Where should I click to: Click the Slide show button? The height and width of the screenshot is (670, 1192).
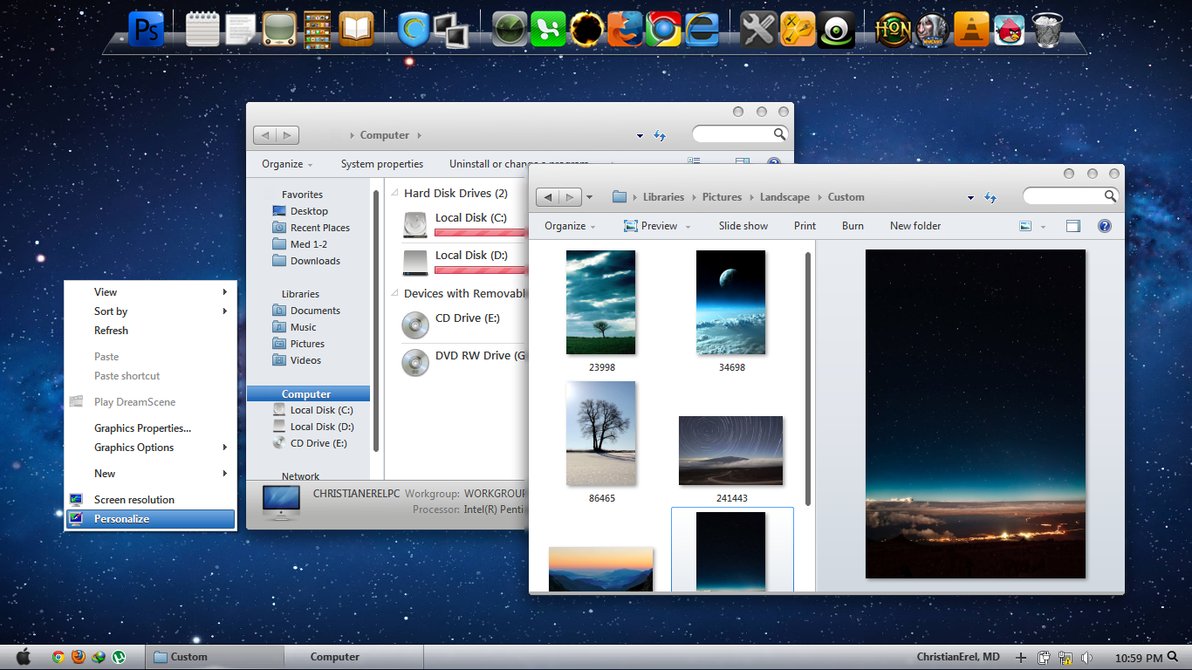click(x=743, y=226)
